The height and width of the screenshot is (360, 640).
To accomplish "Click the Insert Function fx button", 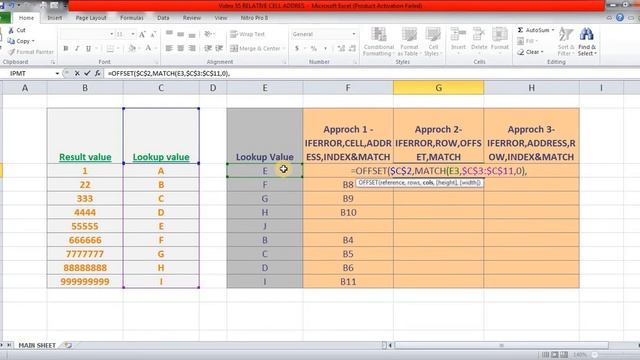I will (98, 73).
